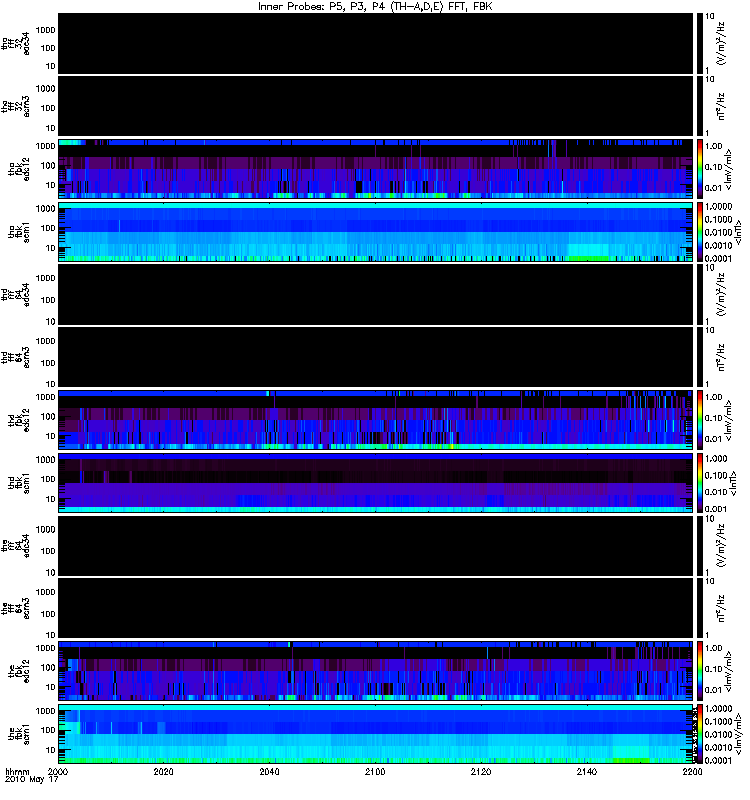Image resolution: width=750 pixels, height=800 pixels.
Task: Select the the fbk scm1 panel label
Action: (x=19, y=734)
